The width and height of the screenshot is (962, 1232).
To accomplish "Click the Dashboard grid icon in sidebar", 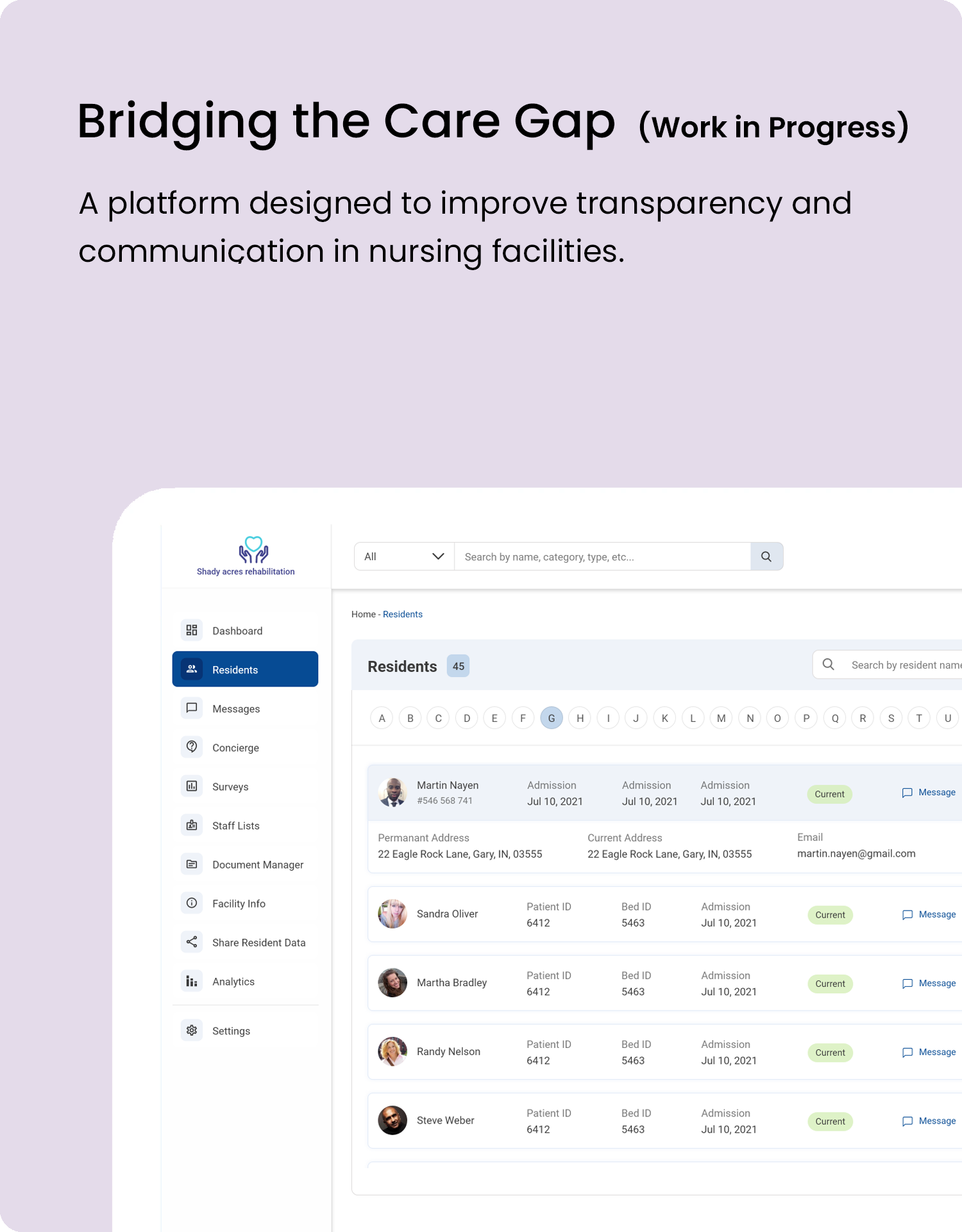I will [192, 630].
